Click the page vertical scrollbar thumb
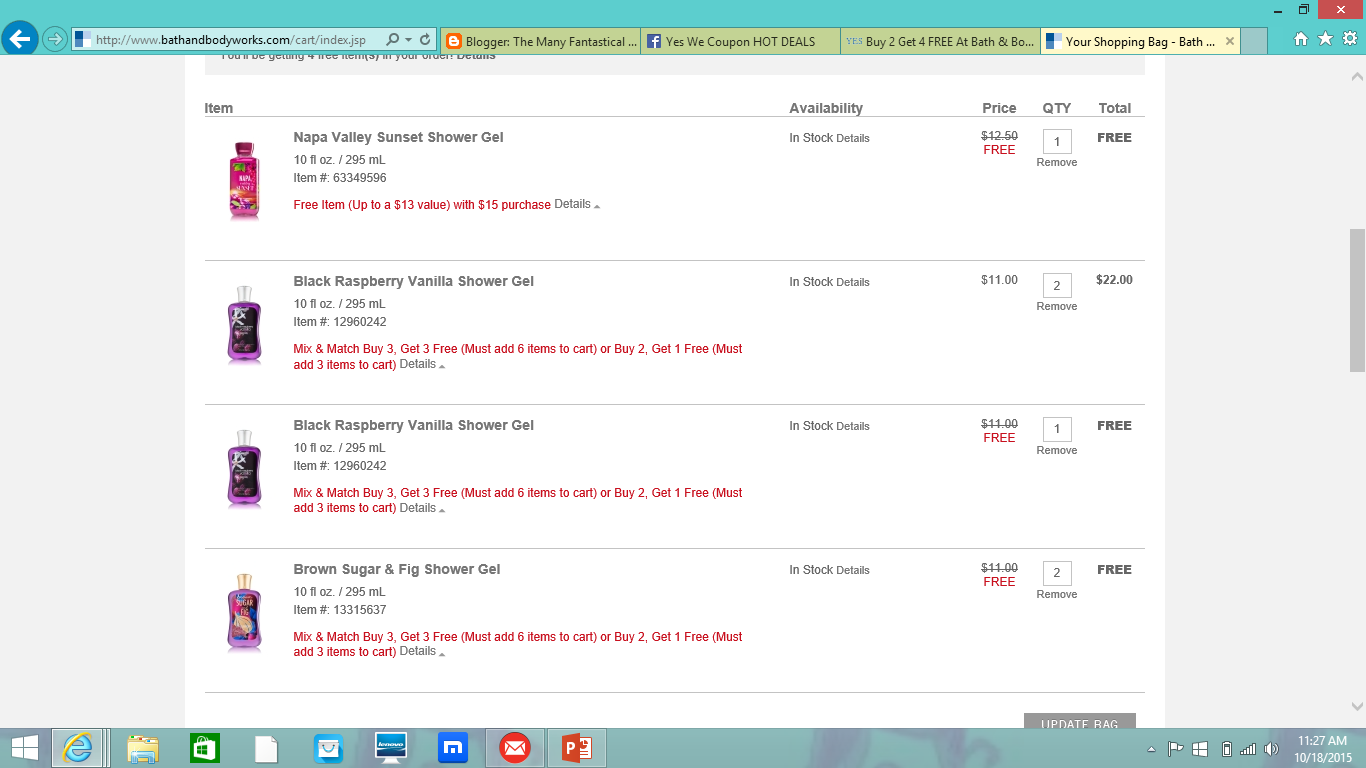The image size is (1366, 768). 1357,300
